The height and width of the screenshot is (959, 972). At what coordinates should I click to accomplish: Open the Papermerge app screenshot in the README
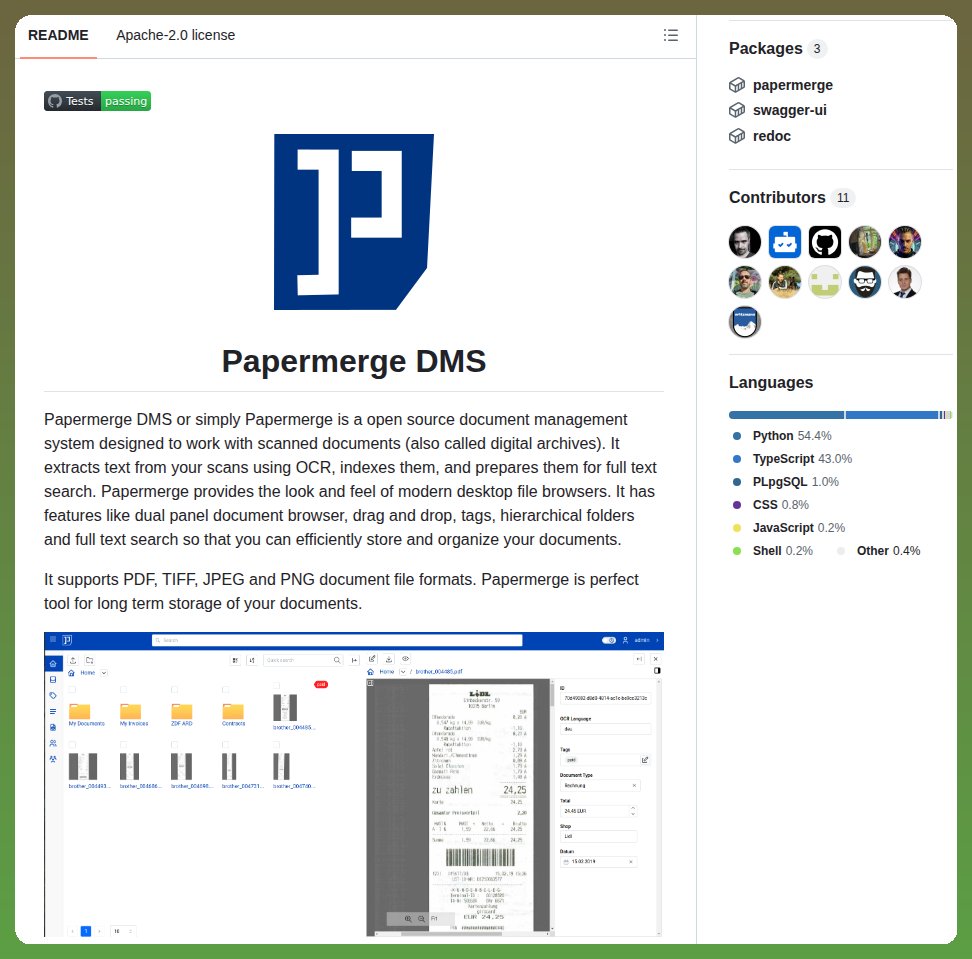tap(354, 784)
